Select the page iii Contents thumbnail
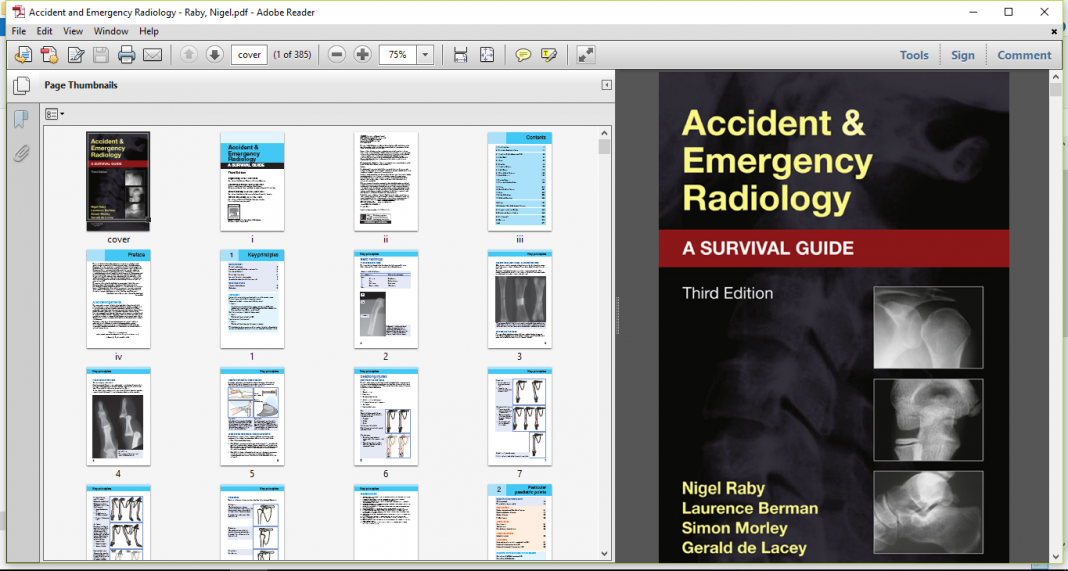Viewport: 1068px width, 571px height. pyautogui.click(x=520, y=182)
